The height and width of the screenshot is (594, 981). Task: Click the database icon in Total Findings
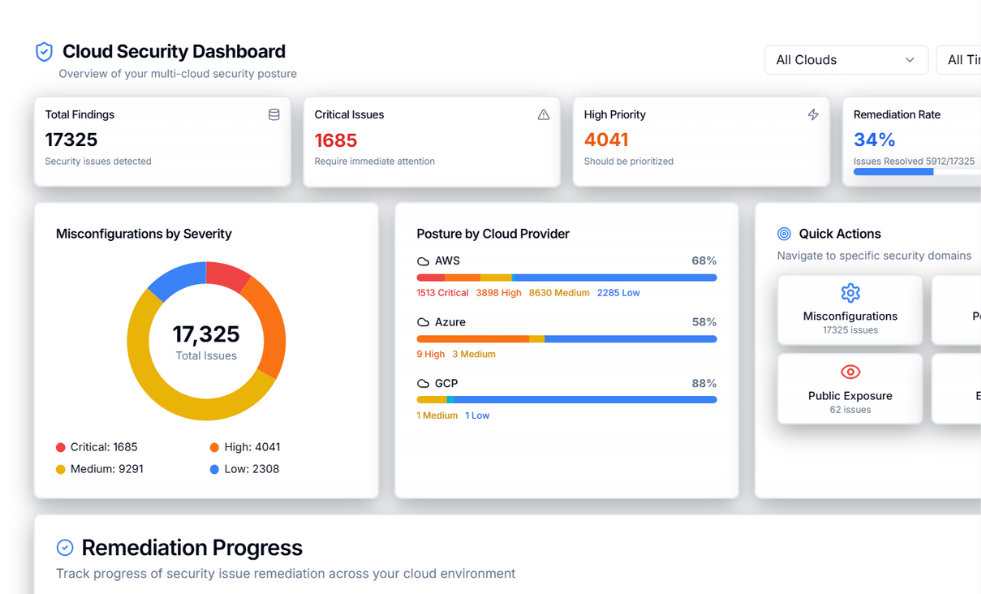[x=274, y=115]
